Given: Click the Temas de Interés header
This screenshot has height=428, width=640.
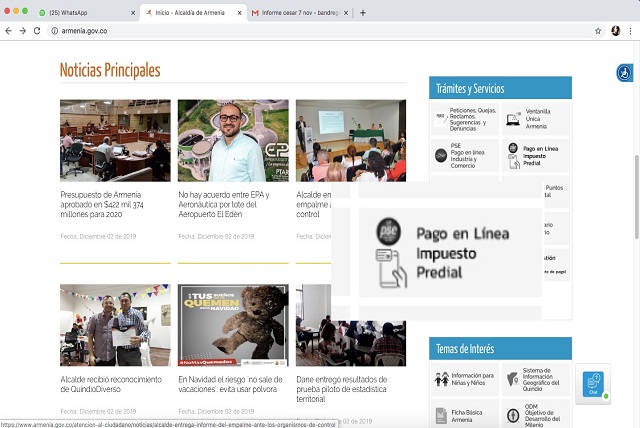Looking at the screenshot, I should (x=500, y=348).
